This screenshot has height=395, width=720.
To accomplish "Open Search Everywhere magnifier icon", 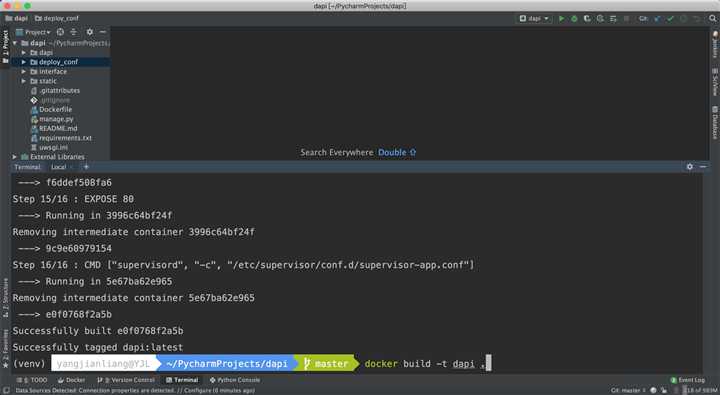I will pos(712,18).
